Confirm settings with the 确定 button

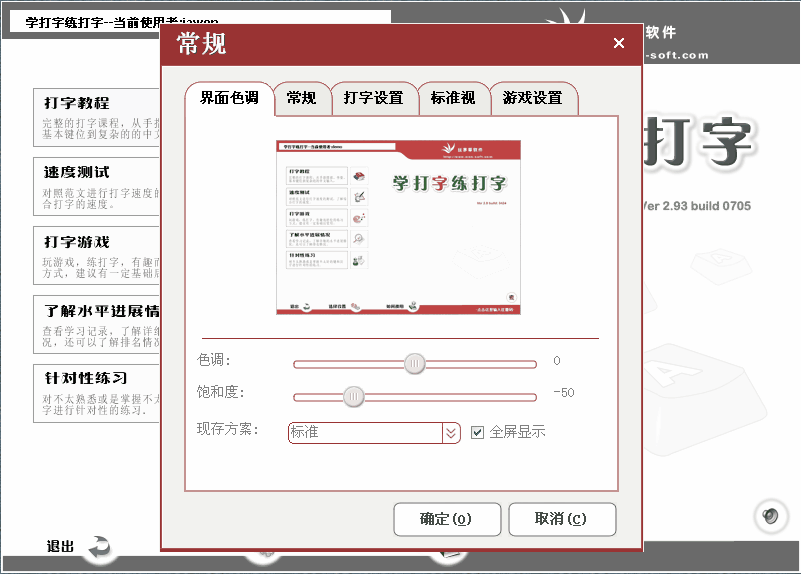pos(446,519)
